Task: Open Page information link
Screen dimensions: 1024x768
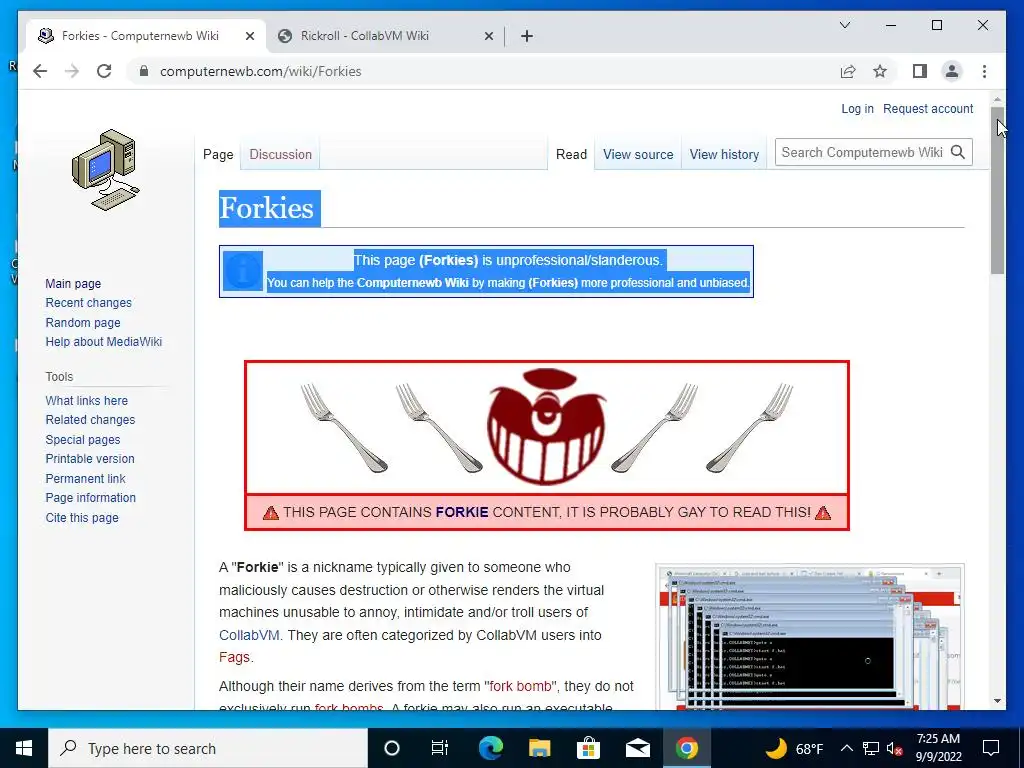Action: pyautogui.click(x=90, y=497)
